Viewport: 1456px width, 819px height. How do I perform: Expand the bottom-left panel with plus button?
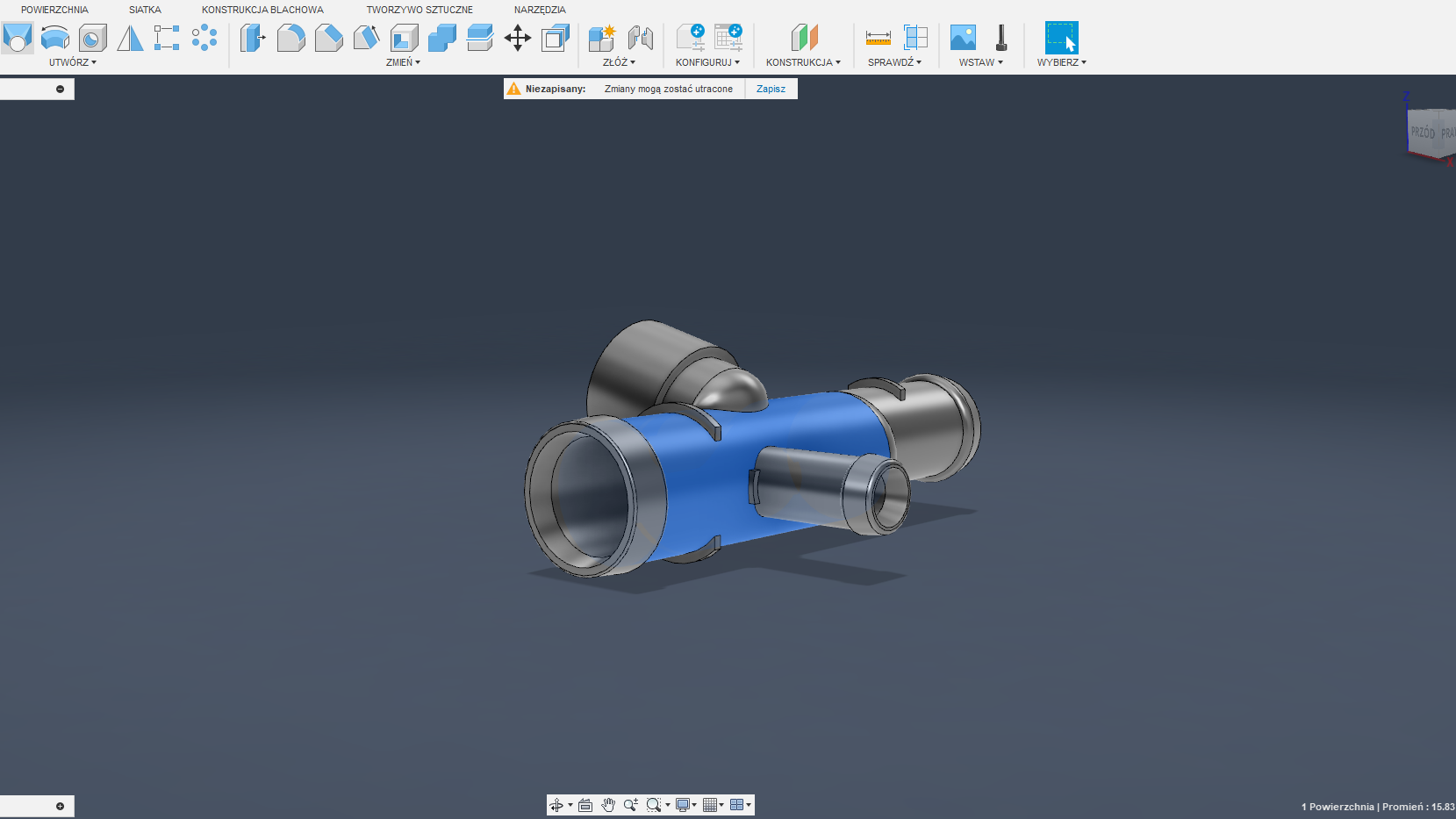click(60, 806)
